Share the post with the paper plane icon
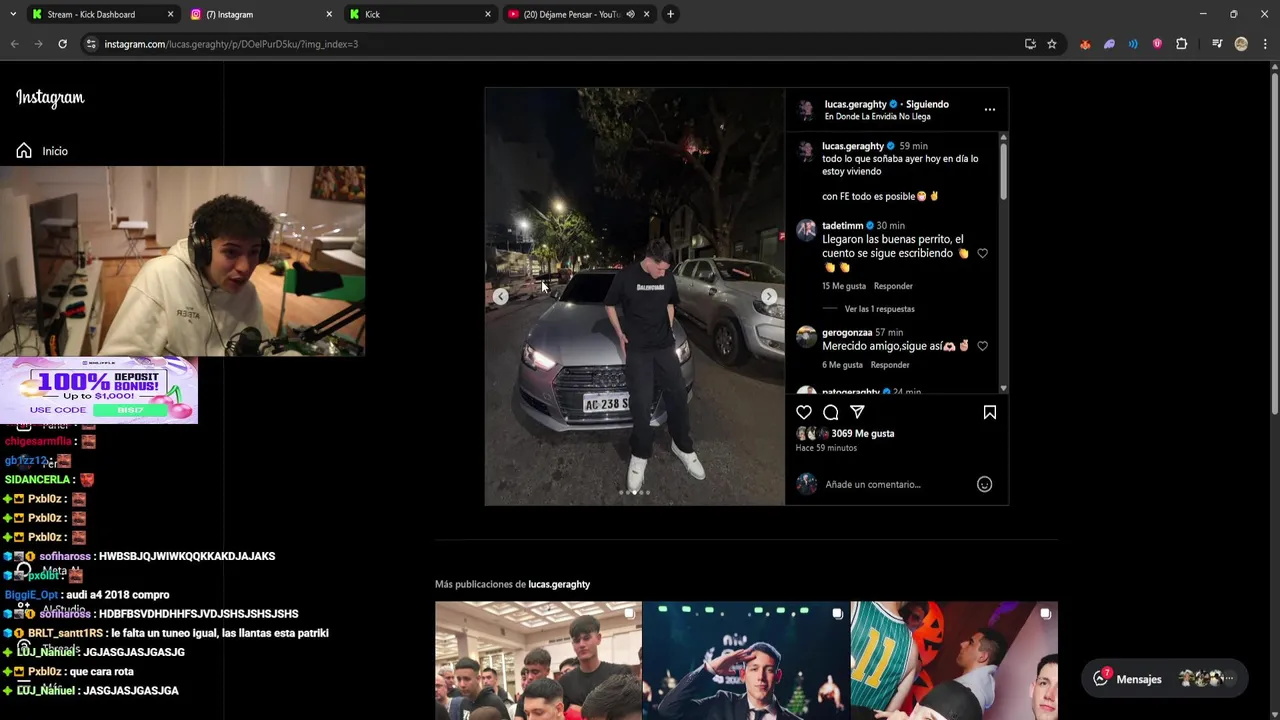 [x=857, y=412]
